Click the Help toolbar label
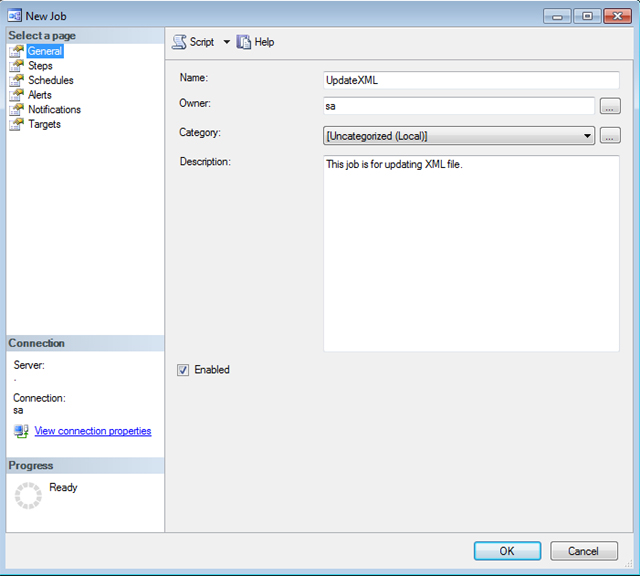Screen dimensions: 640x576 264,42
